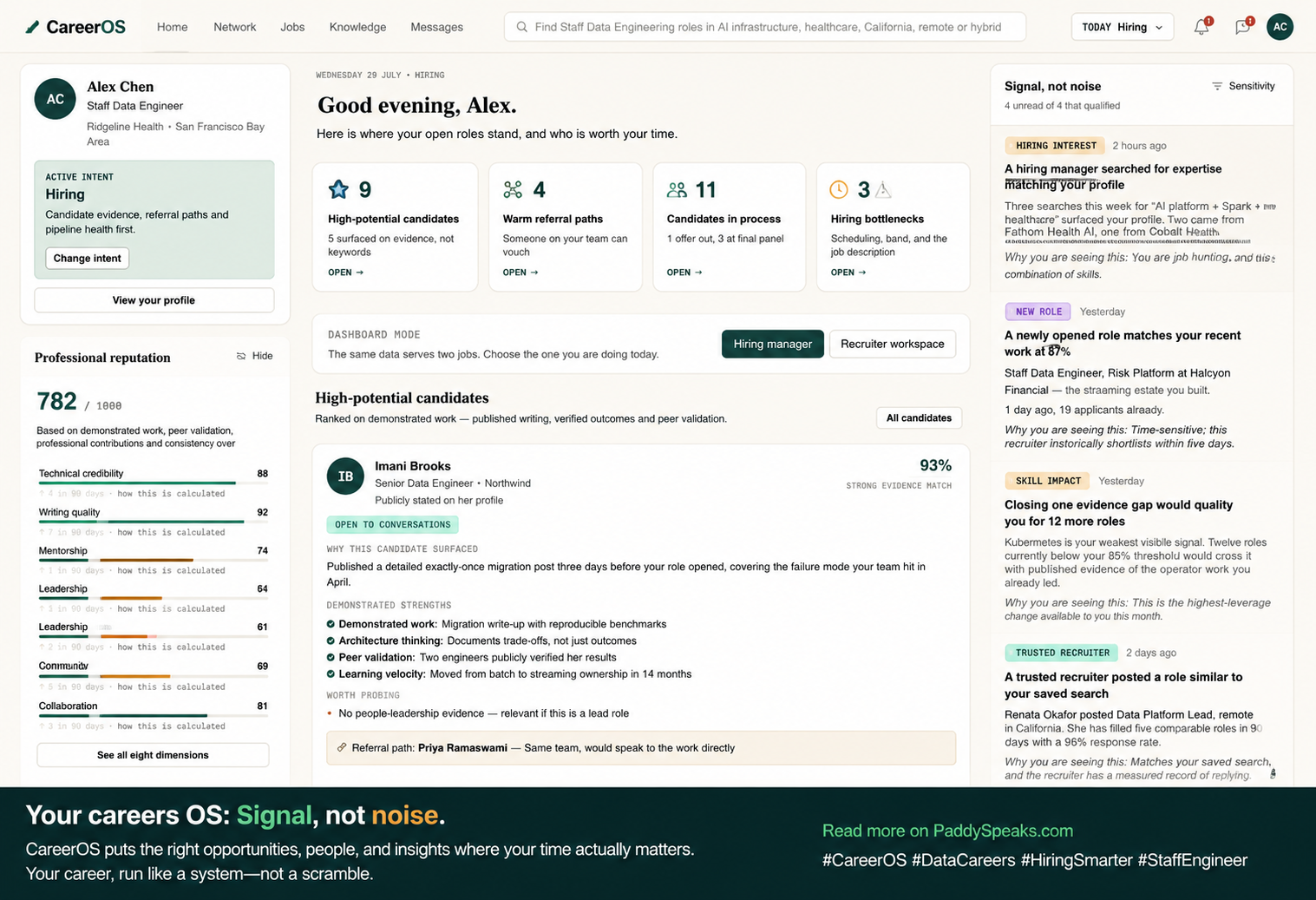Click green check beside Architecture thinking
Image resolution: width=1316 pixels, height=900 pixels.
pos(331,641)
